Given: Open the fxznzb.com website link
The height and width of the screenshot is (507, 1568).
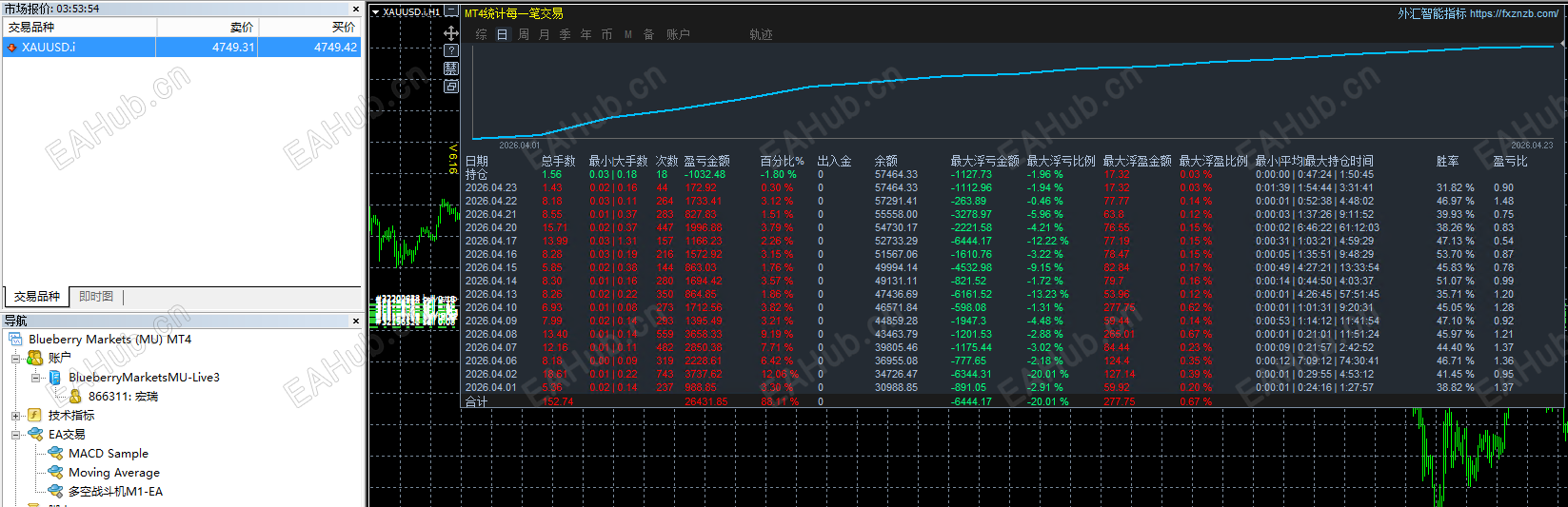Looking at the screenshot, I should click(1514, 13).
